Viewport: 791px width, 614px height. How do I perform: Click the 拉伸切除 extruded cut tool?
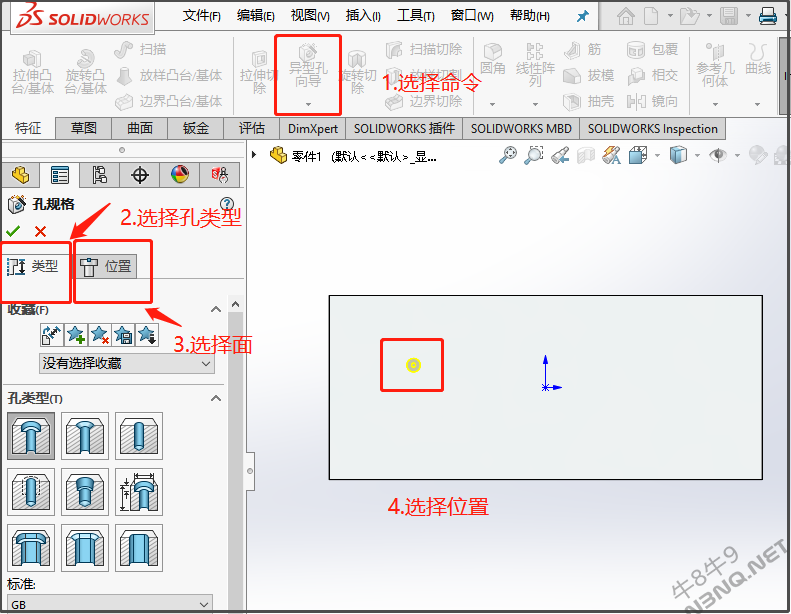pyautogui.click(x=258, y=73)
